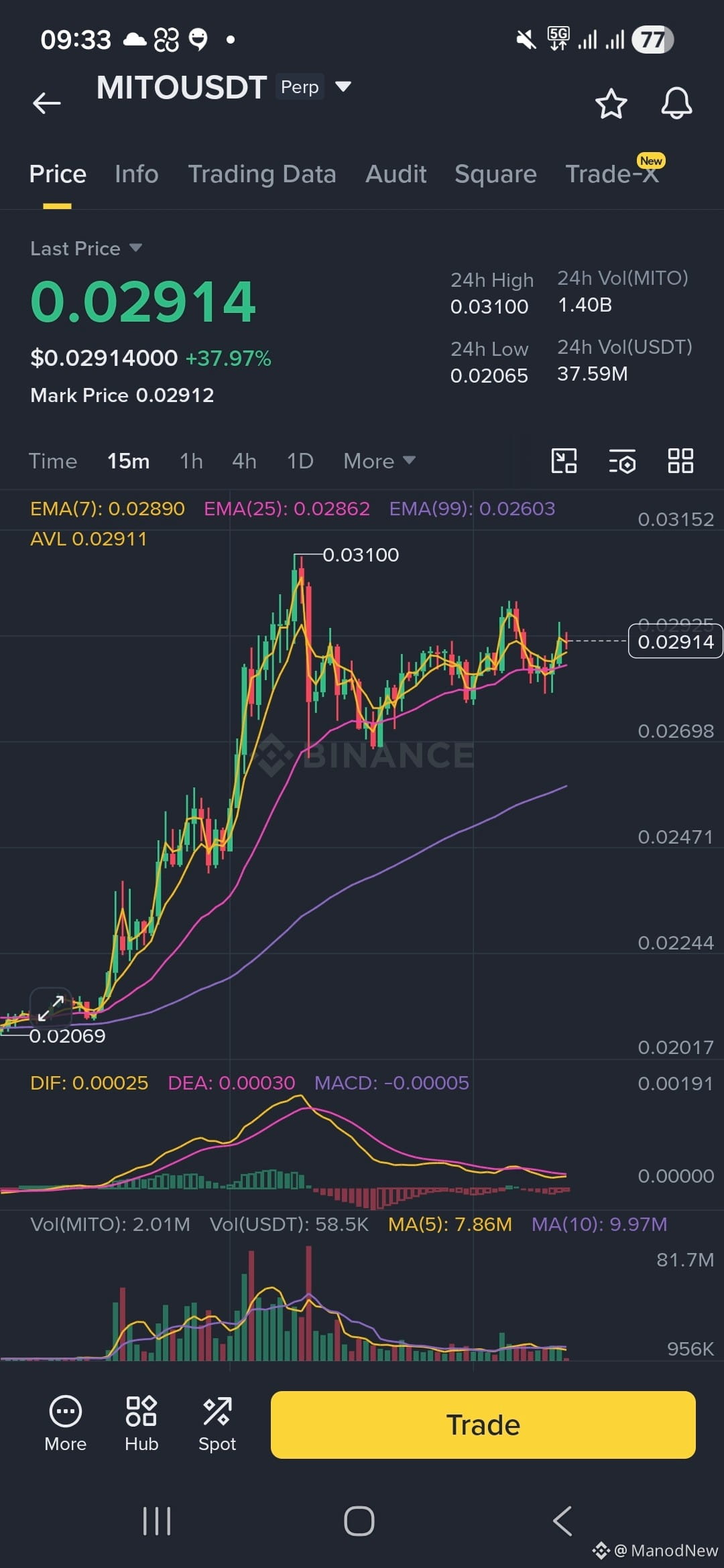The height and width of the screenshot is (1568, 724).
Task: Open chart indicator settings icon
Action: point(622,461)
